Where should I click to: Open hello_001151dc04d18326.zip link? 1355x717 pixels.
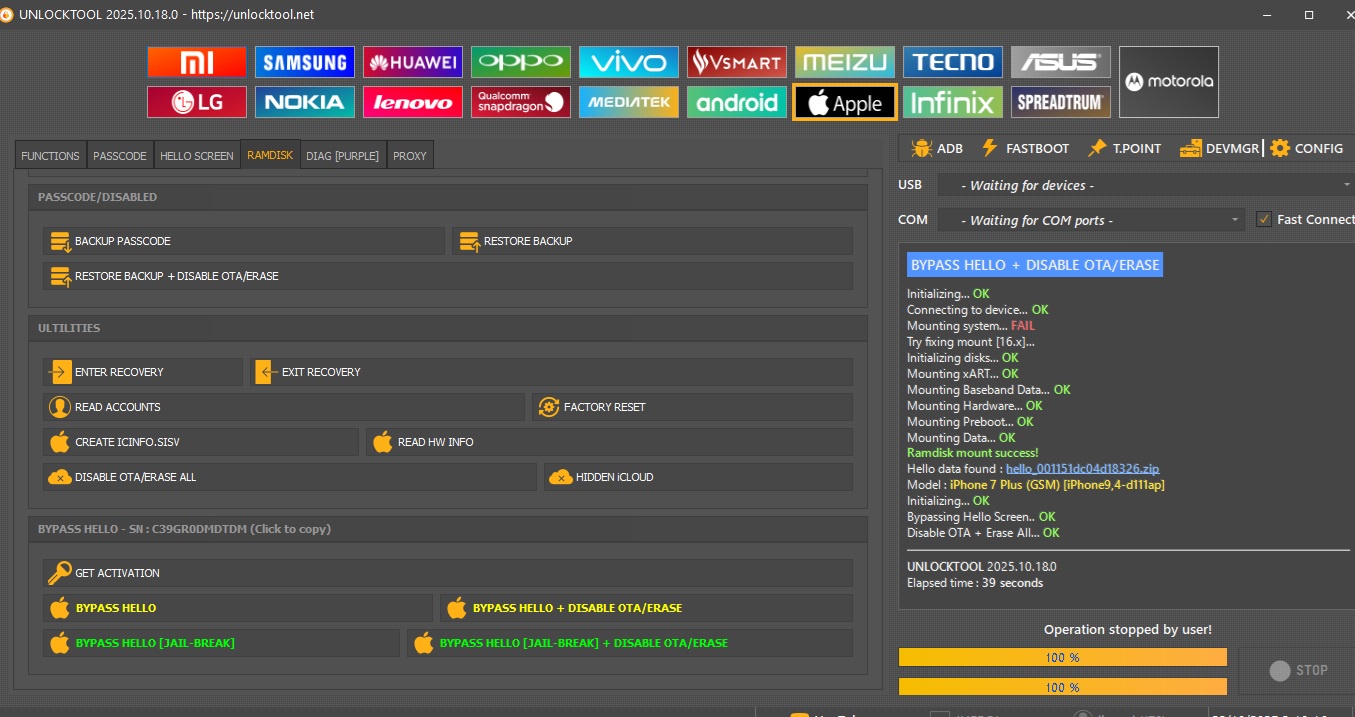point(1082,469)
